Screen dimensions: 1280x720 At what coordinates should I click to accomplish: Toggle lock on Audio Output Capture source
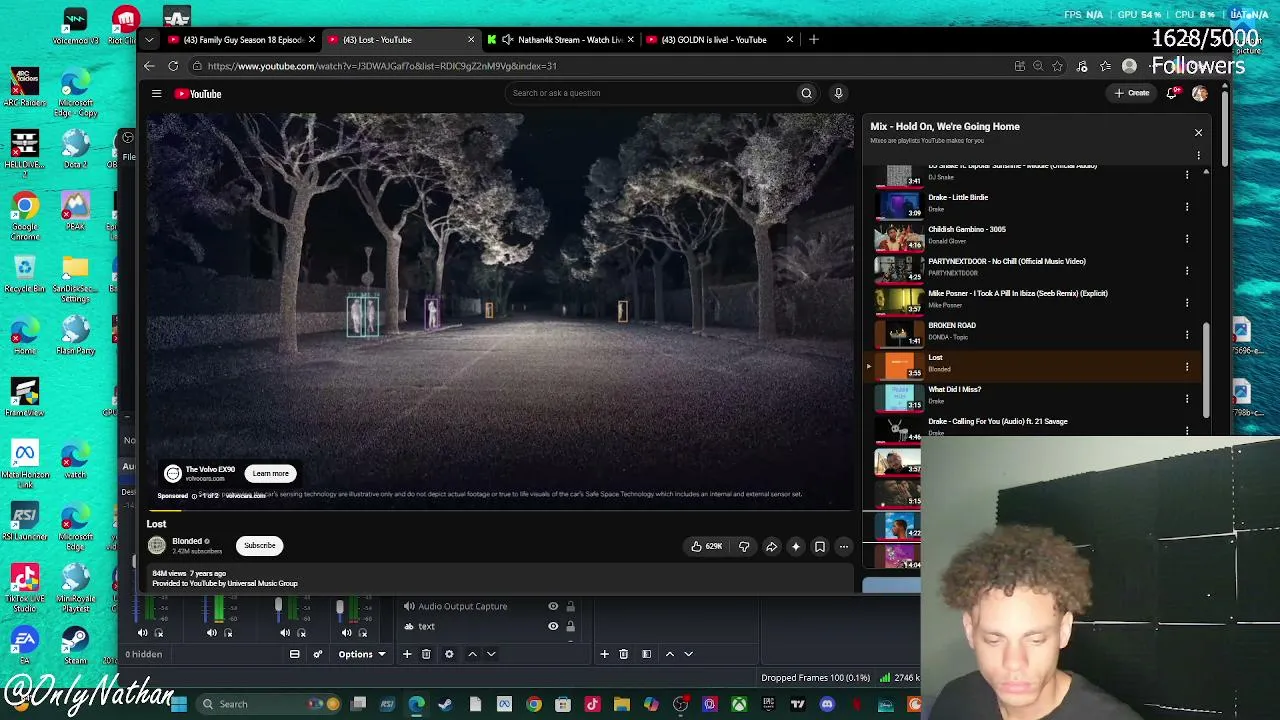[570, 606]
